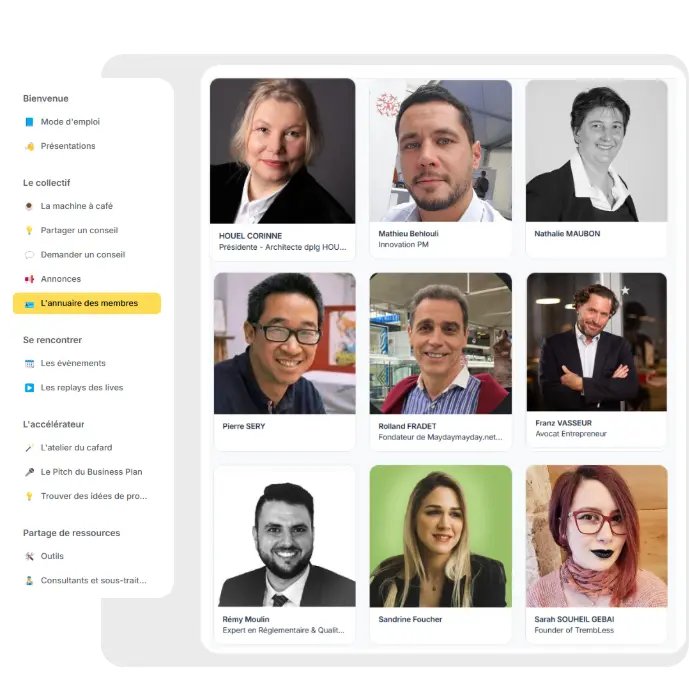This screenshot has height=690, width=690.
Task: Open Trouver des idées de pro... item
Action: click(x=94, y=496)
